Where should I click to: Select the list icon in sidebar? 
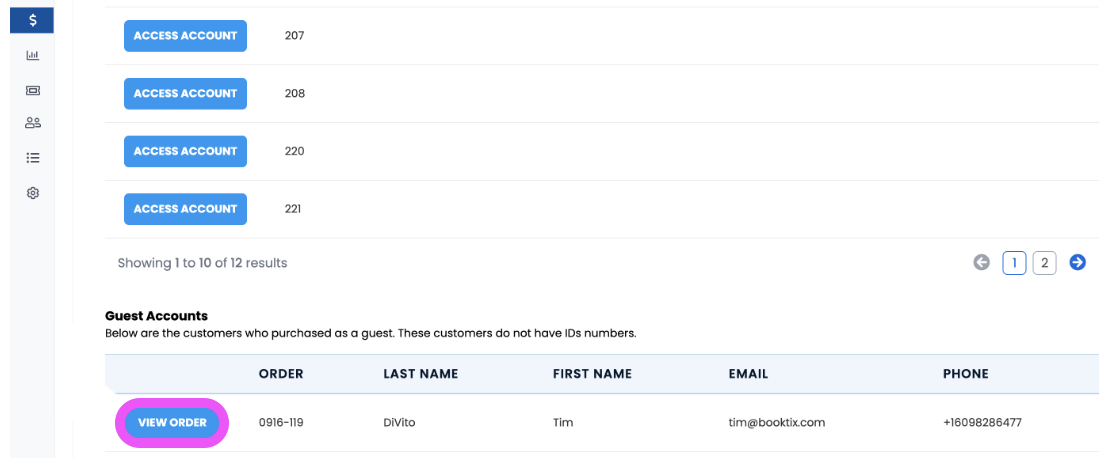click(32, 158)
